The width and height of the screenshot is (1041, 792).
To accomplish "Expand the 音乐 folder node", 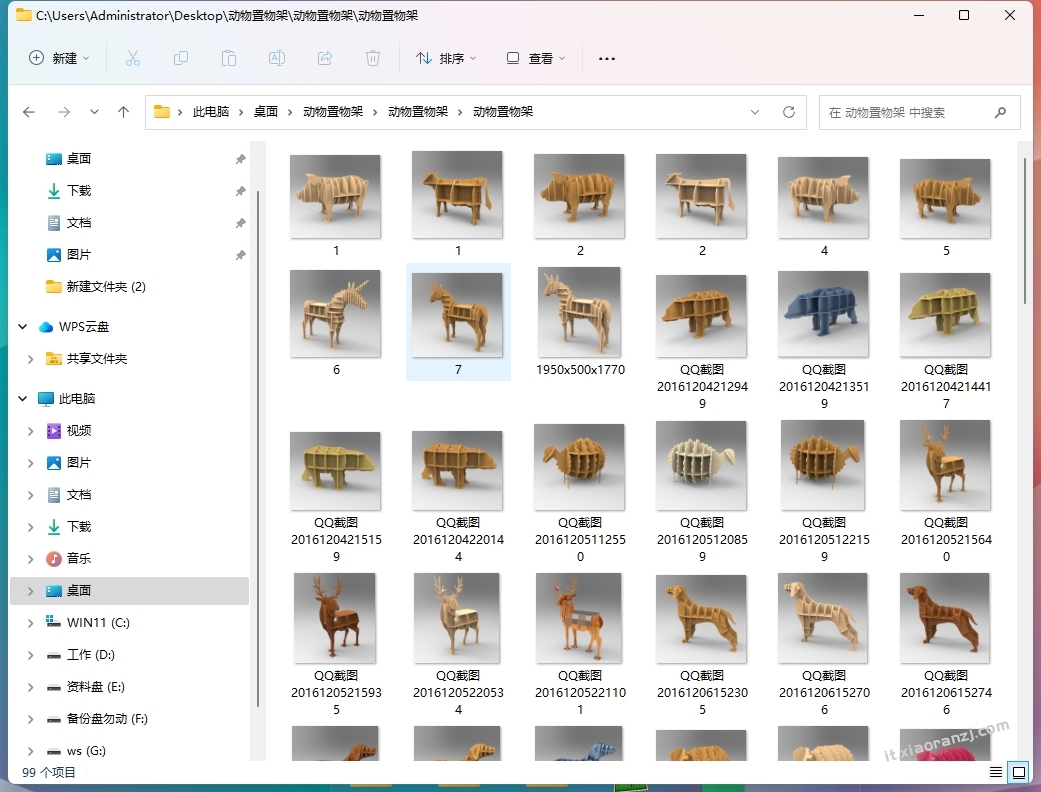I will point(31,559).
